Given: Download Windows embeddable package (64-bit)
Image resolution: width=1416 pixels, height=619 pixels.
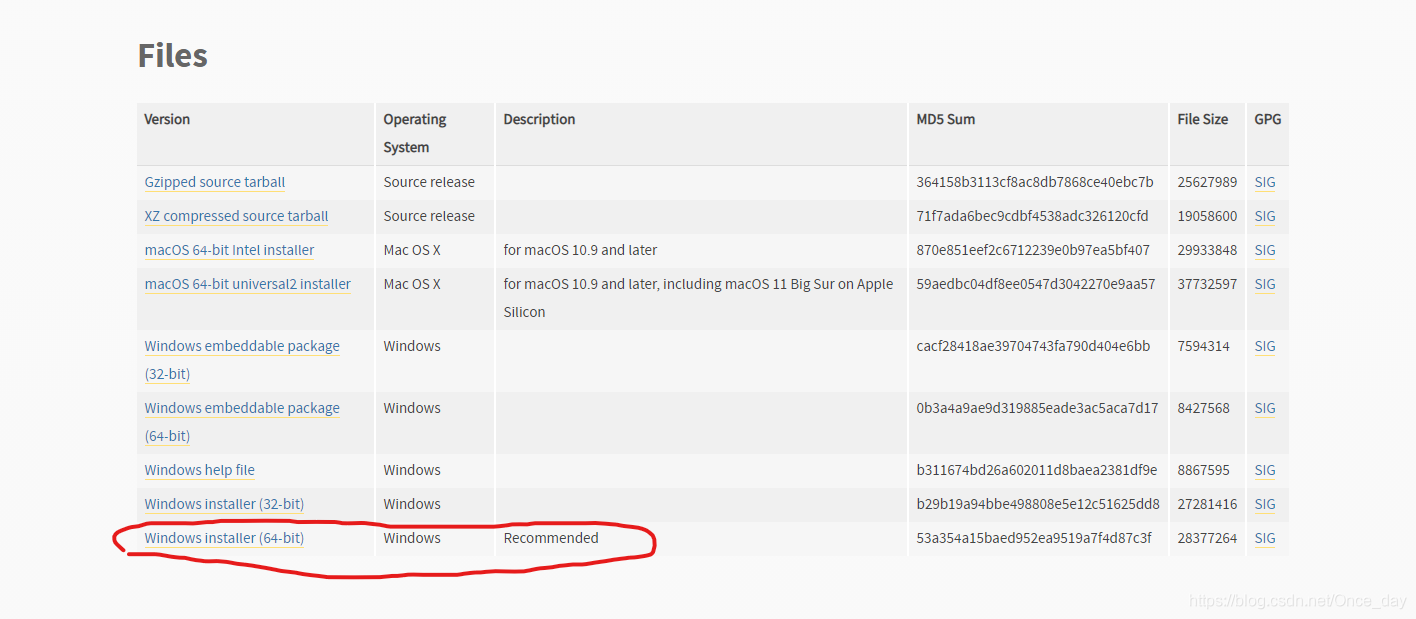Looking at the screenshot, I should (242, 422).
